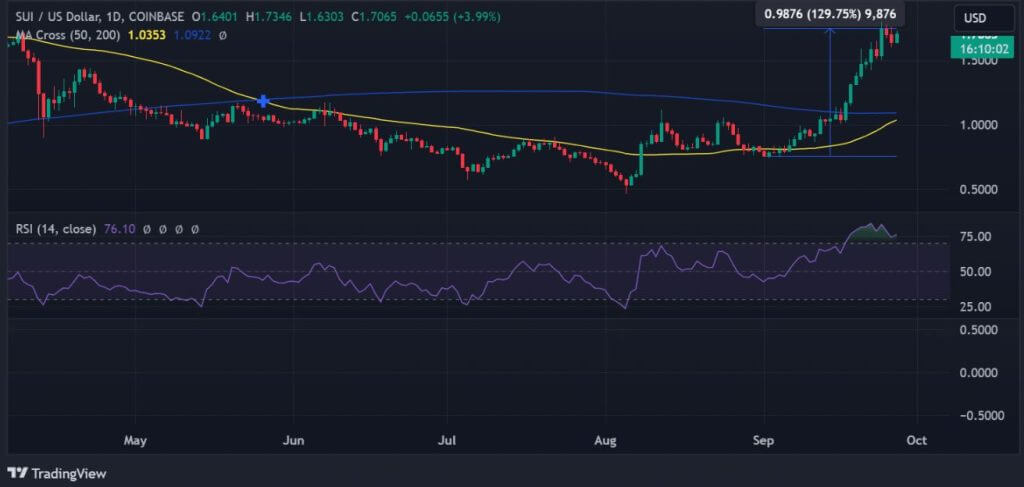Select the blue vertical price-range measurement arrow
The image size is (1024, 487).
[830, 91]
